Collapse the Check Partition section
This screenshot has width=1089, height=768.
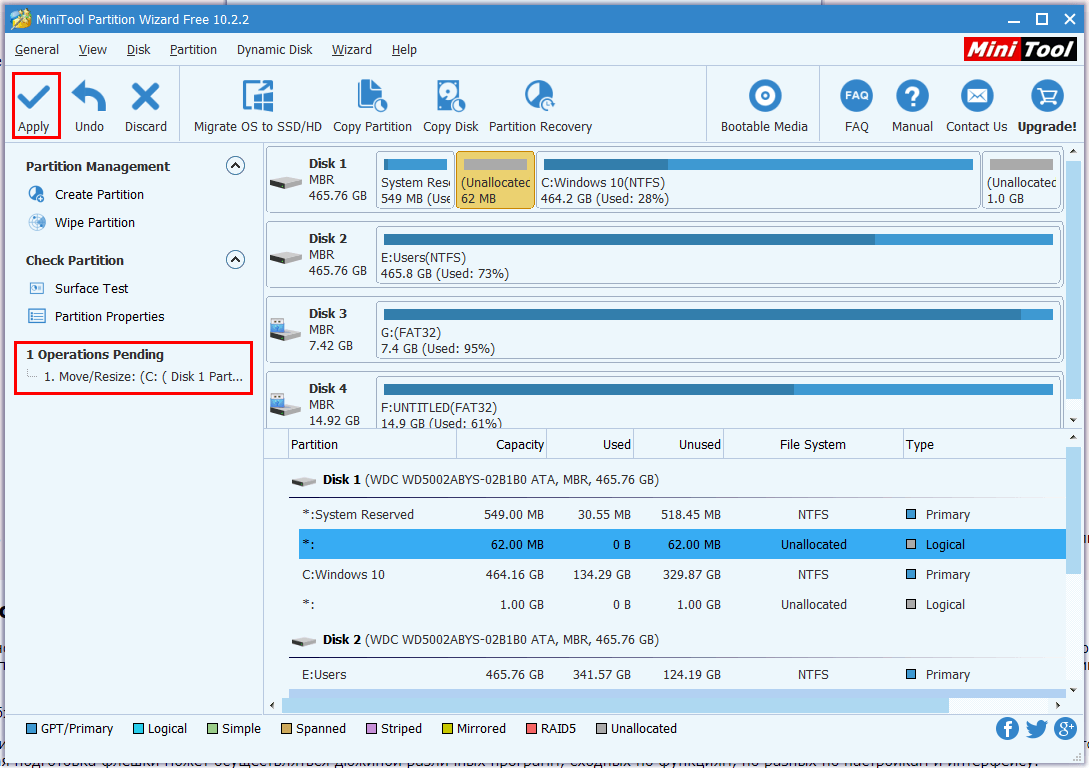[235, 260]
